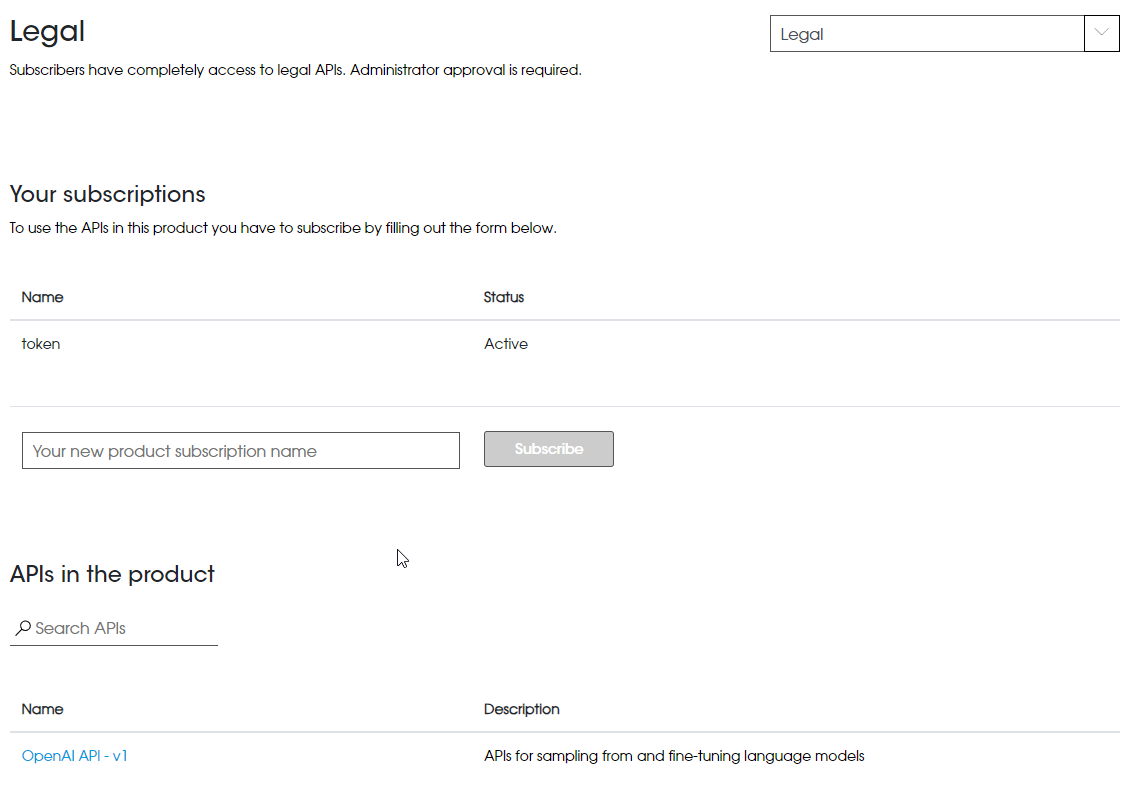
Task: Click the Name header in subscriptions table
Action: pos(42,297)
